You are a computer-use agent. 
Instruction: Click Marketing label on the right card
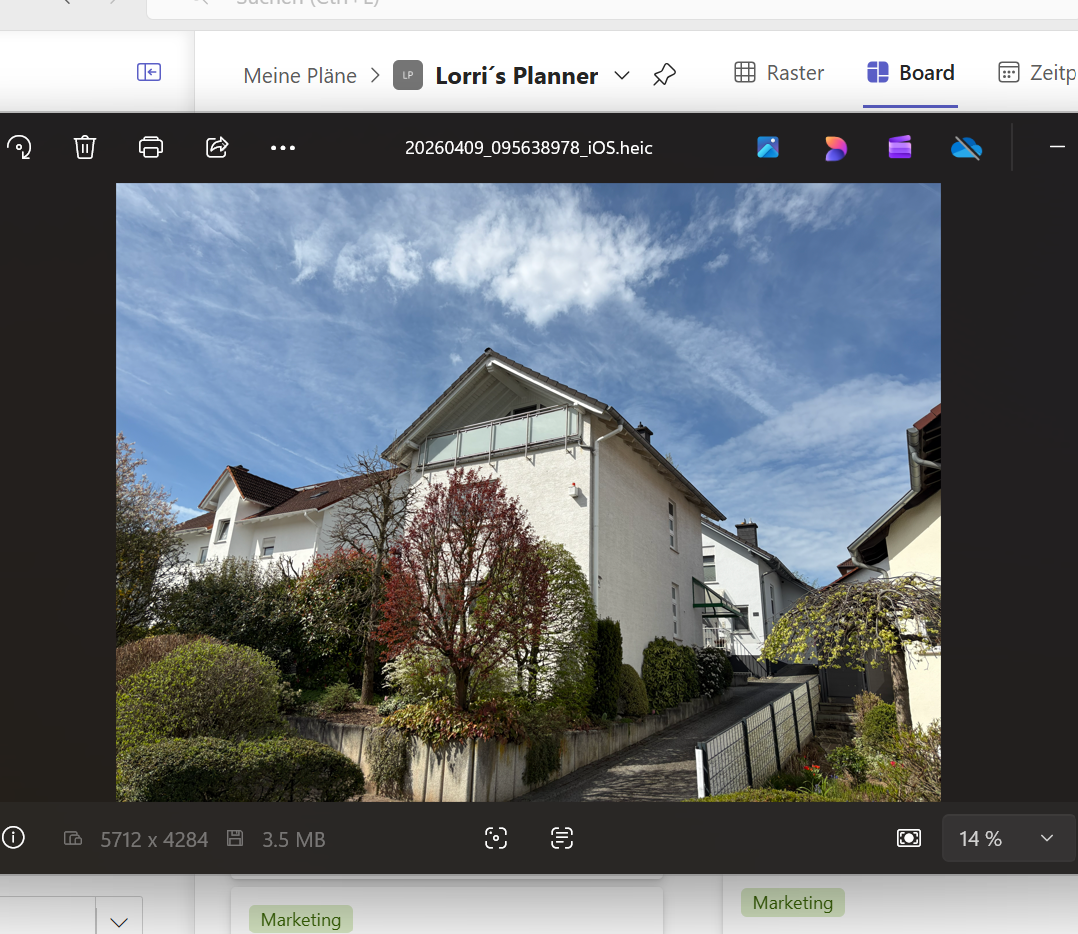point(793,902)
